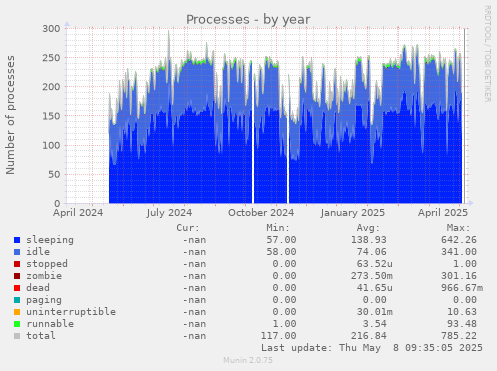Screen dimensions: 497x371
Task: Click the "Last update" timestamp text
Action: pyautogui.click(x=372, y=348)
